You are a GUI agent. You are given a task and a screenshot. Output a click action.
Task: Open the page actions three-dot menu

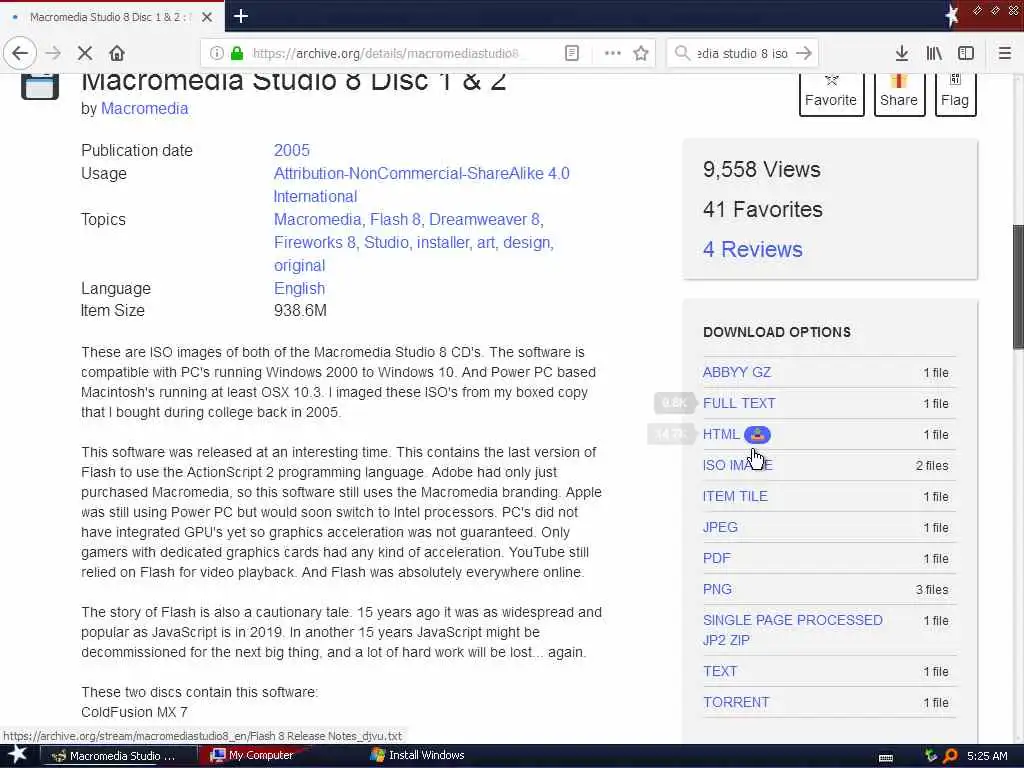click(x=613, y=53)
